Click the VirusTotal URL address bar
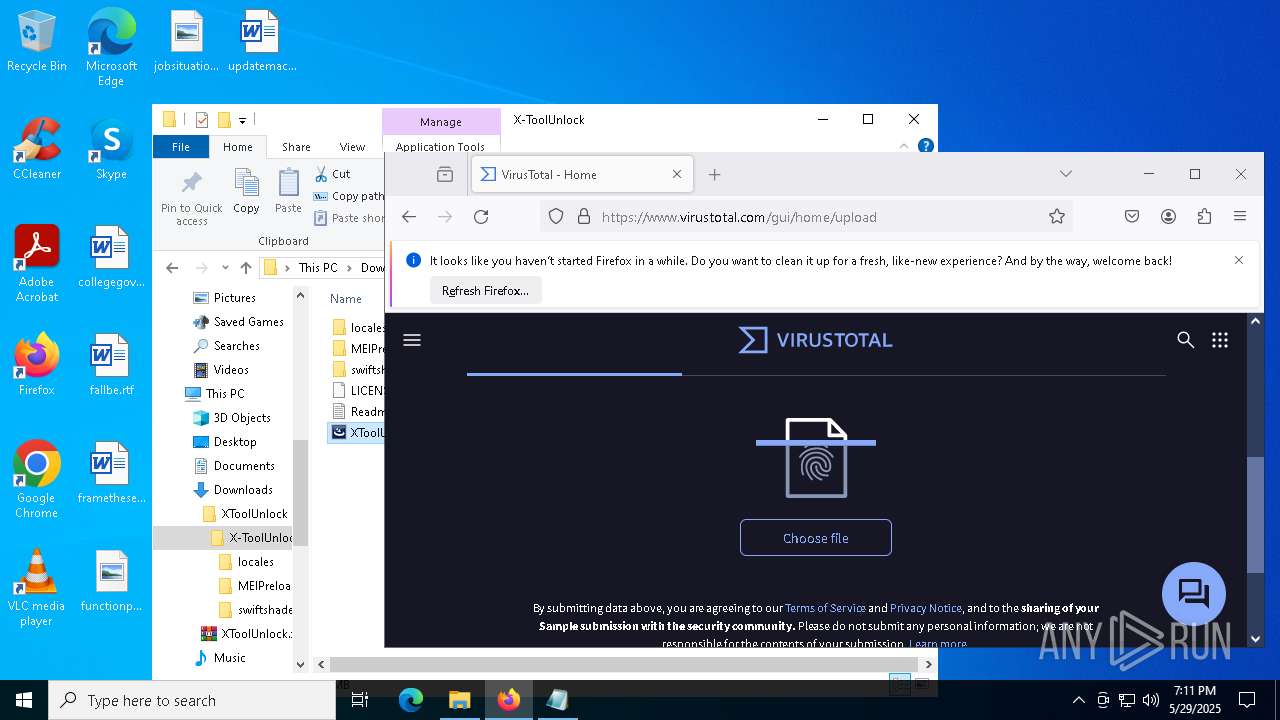 coord(806,216)
